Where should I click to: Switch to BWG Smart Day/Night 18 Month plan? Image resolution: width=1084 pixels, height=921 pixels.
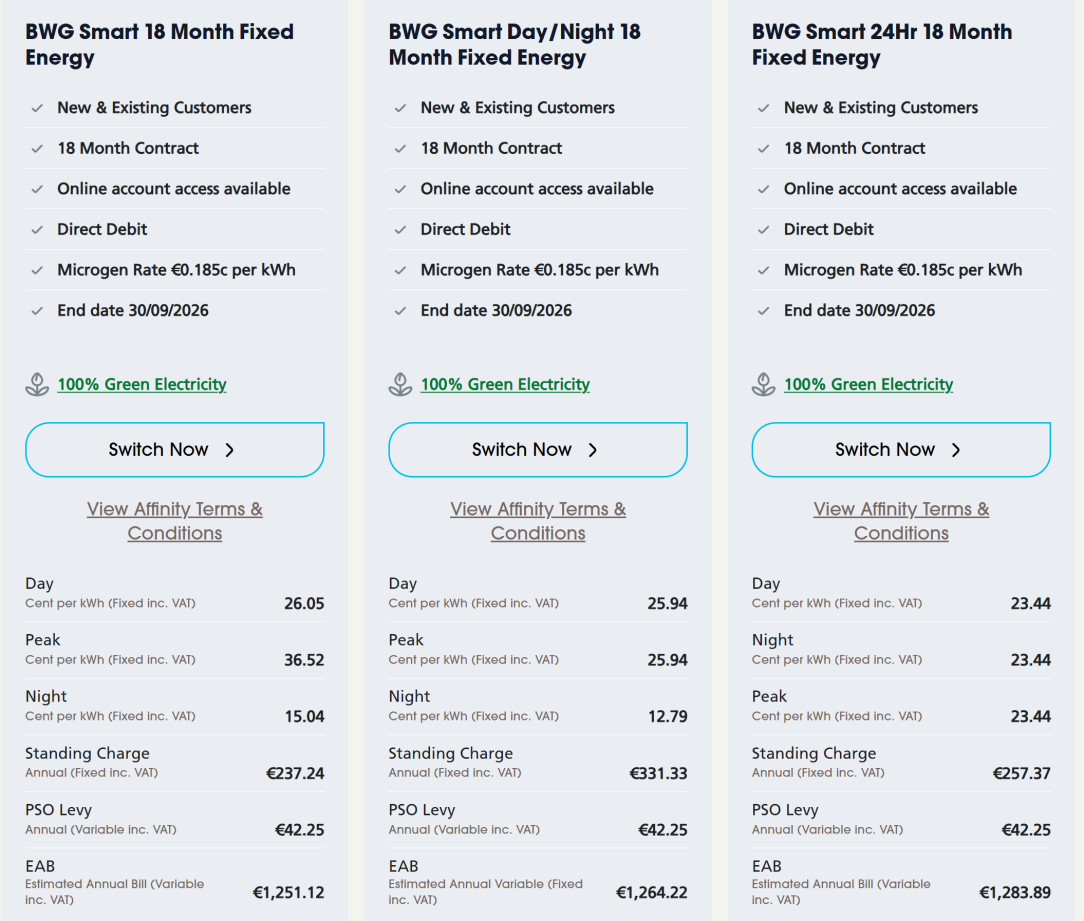tap(538, 449)
